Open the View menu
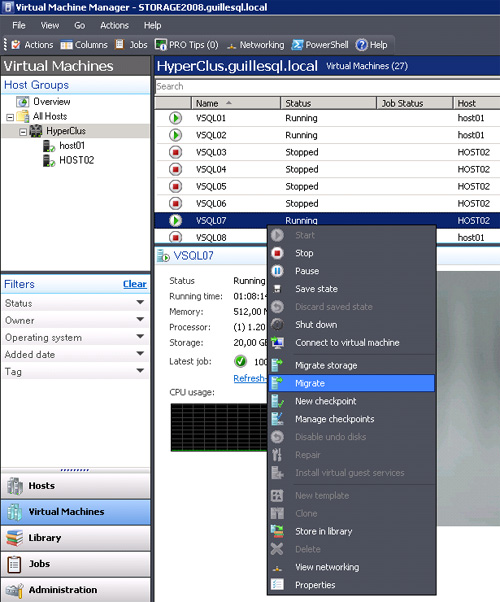Viewport: 500px width, 602px height. (x=50, y=25)
